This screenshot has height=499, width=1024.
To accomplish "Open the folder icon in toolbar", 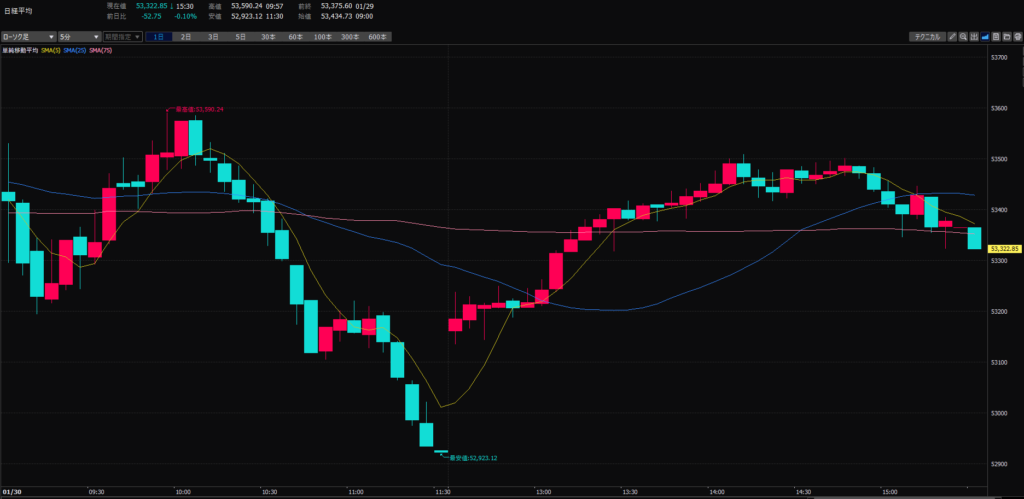I will (1006, 37).
